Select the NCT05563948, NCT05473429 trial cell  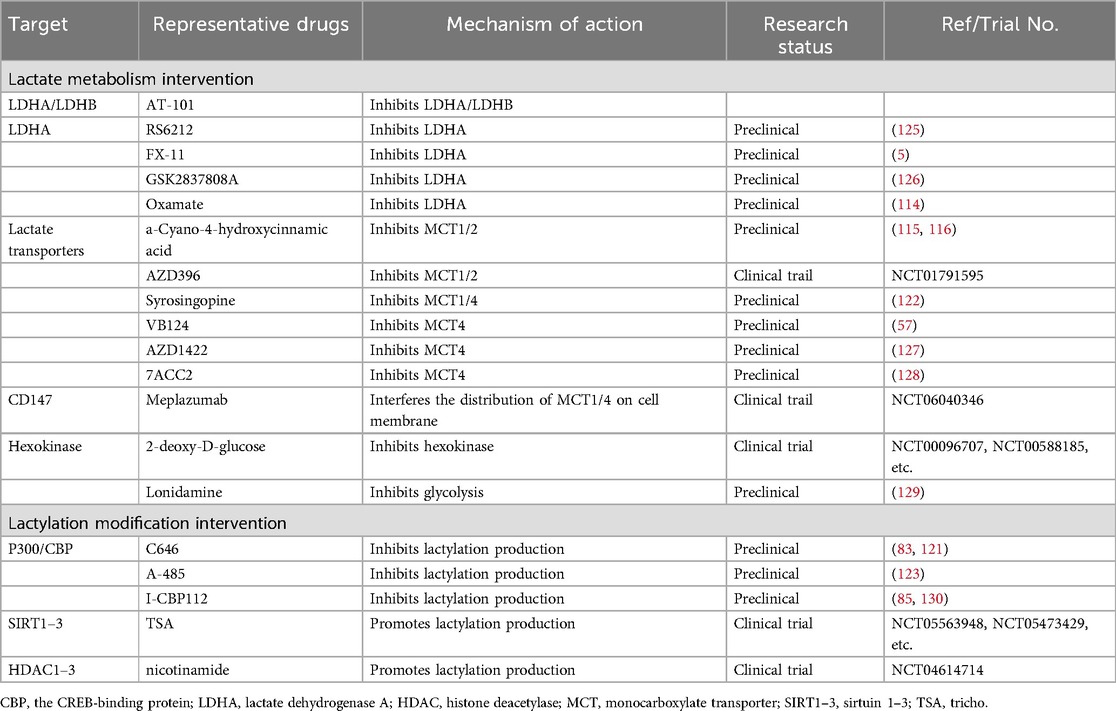(x=999, y=634)
